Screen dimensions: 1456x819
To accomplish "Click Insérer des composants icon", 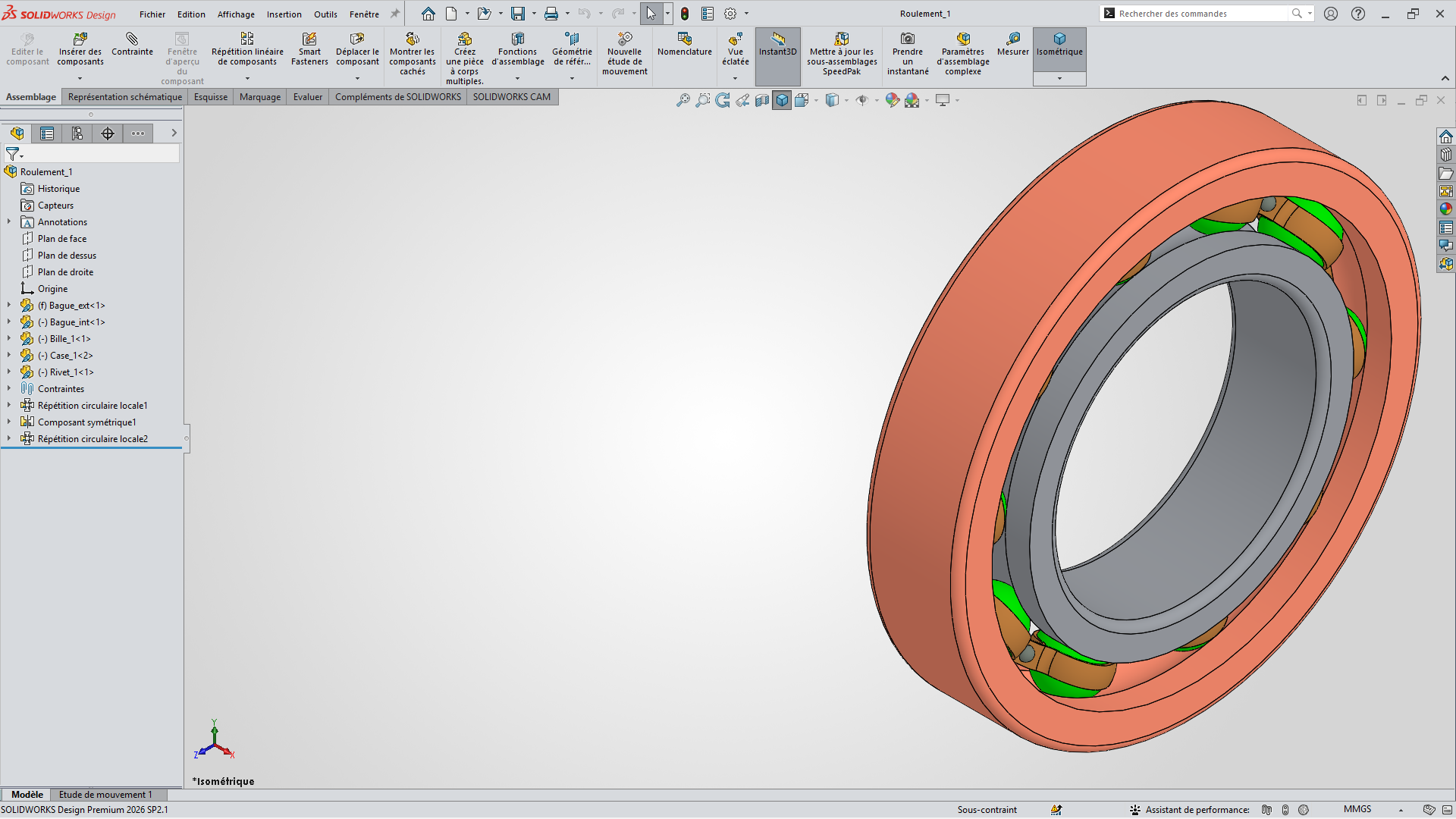I will click(80, 49).
